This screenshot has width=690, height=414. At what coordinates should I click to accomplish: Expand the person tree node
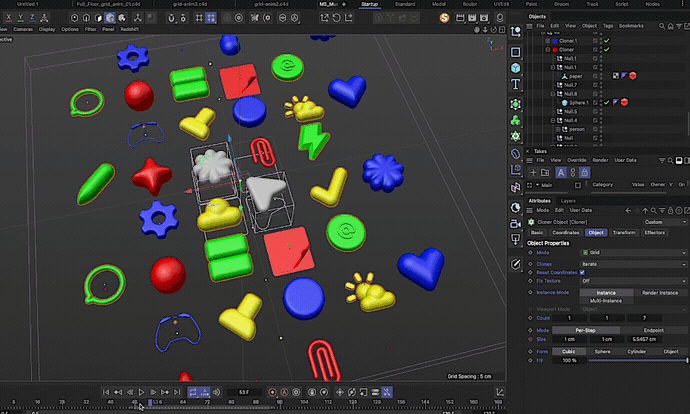558,129
